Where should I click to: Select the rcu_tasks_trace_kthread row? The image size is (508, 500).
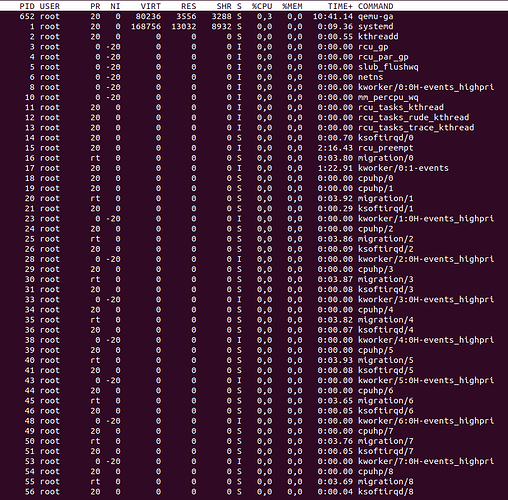(x=254, y=128)
